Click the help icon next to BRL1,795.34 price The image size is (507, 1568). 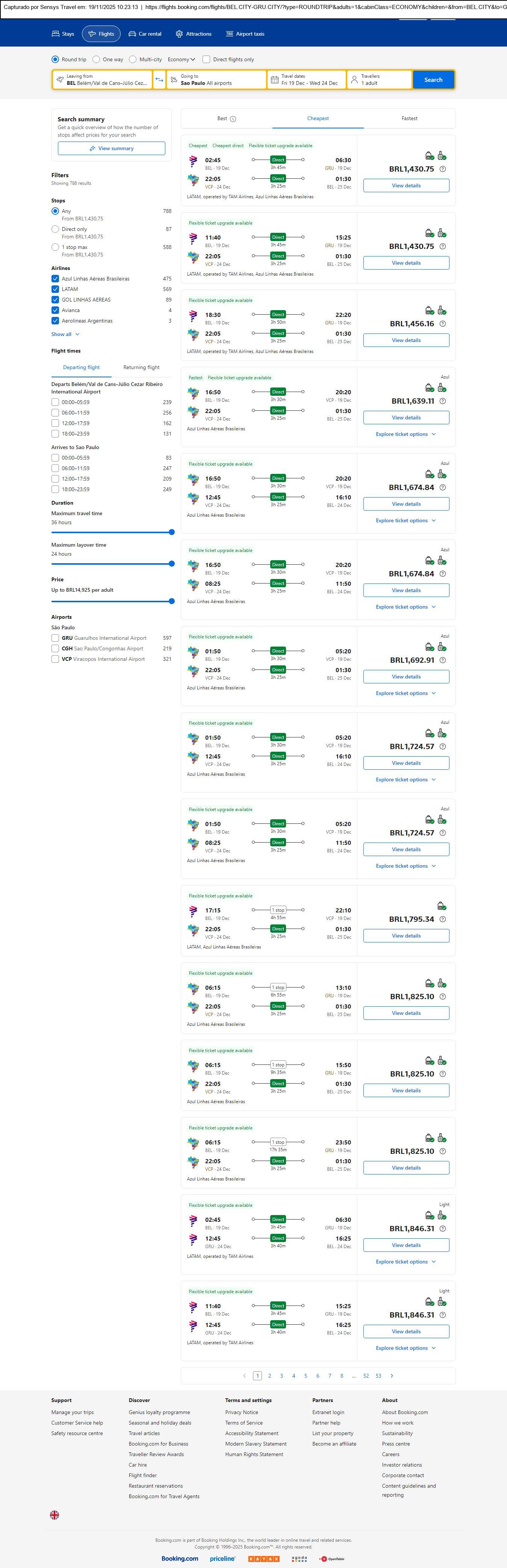pyautogui.click(x=442, y=919)
